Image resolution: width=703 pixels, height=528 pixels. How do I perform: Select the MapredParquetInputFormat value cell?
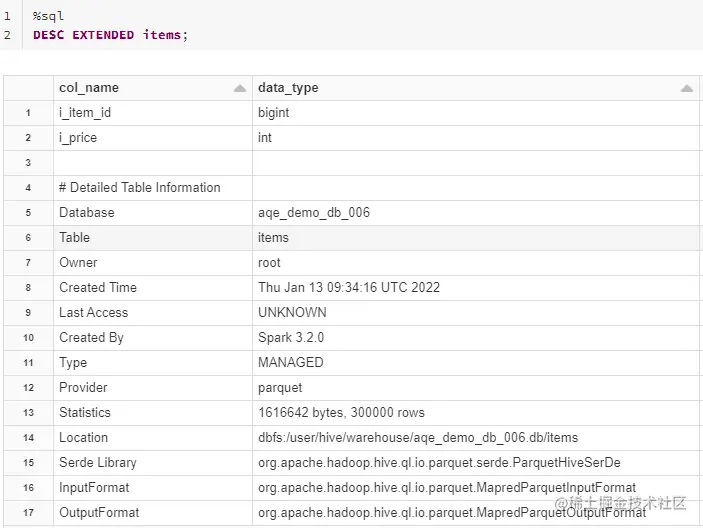(476, 488)
